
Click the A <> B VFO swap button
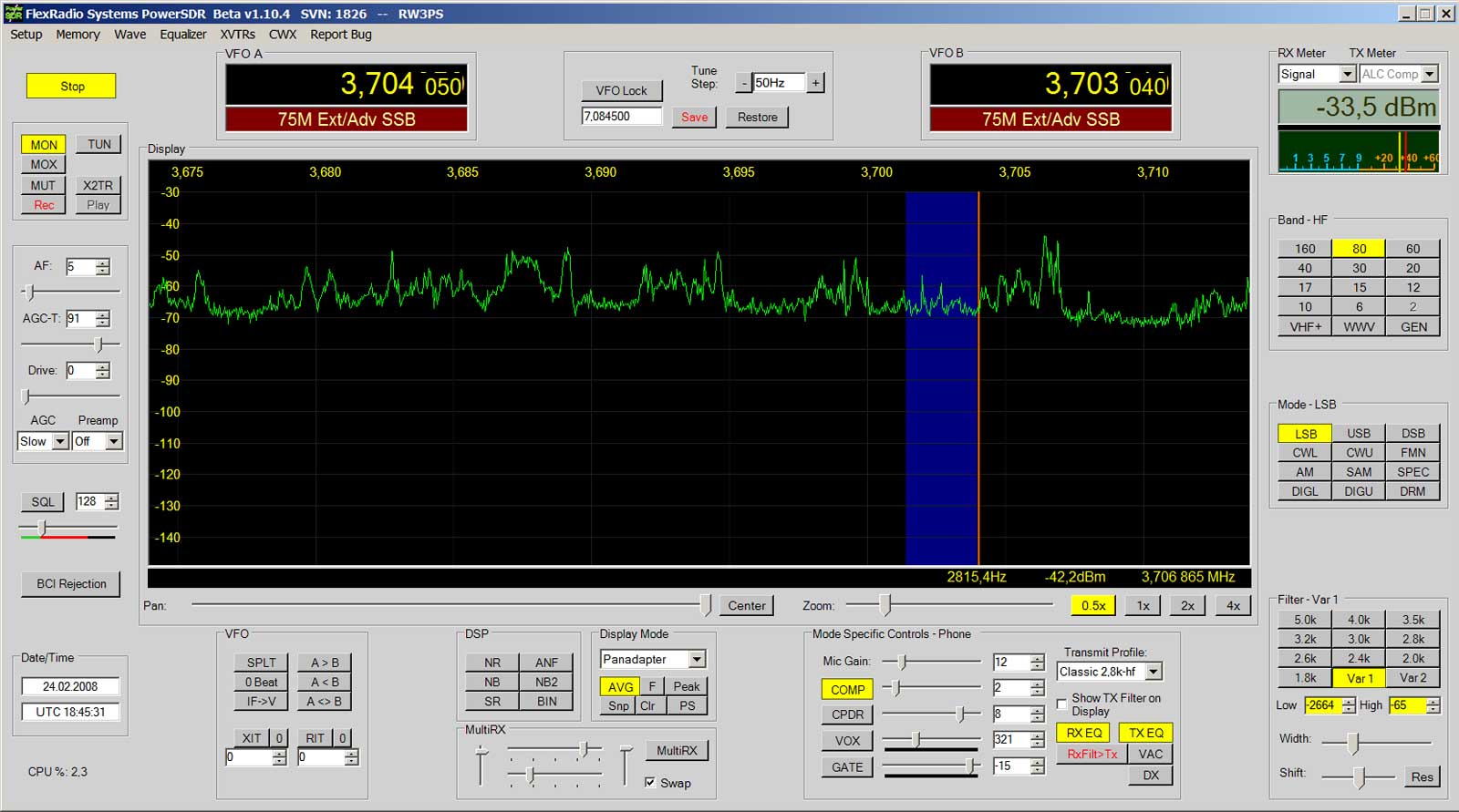tap(324, 702)
